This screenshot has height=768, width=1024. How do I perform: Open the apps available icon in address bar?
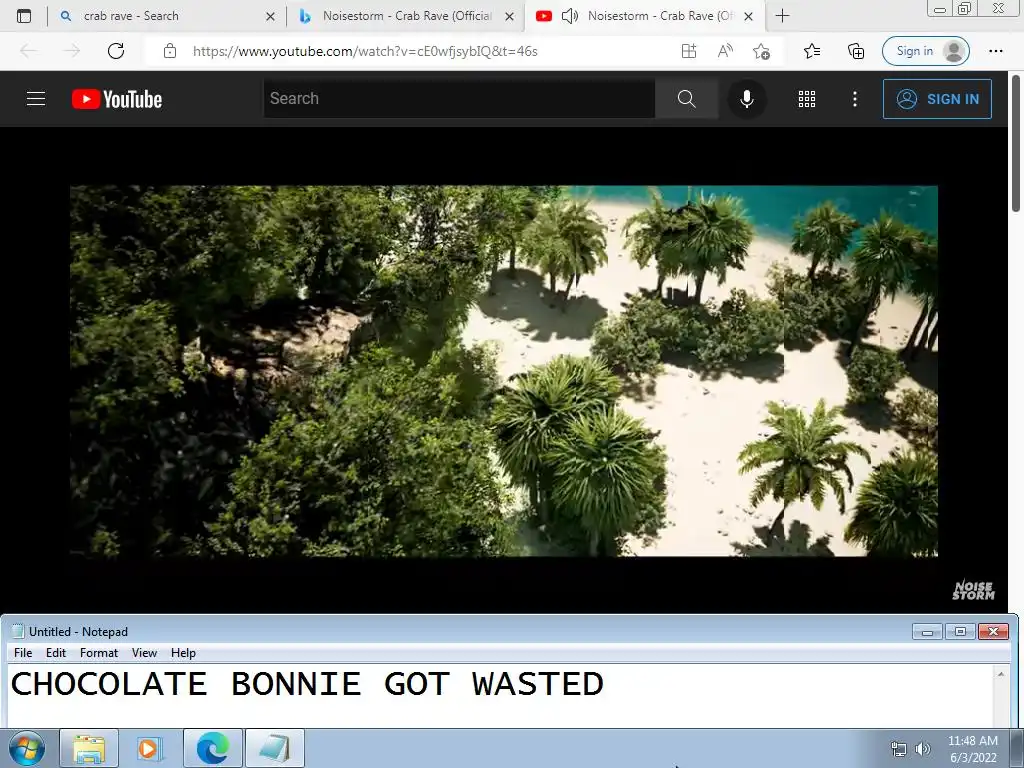click(689, 51)
